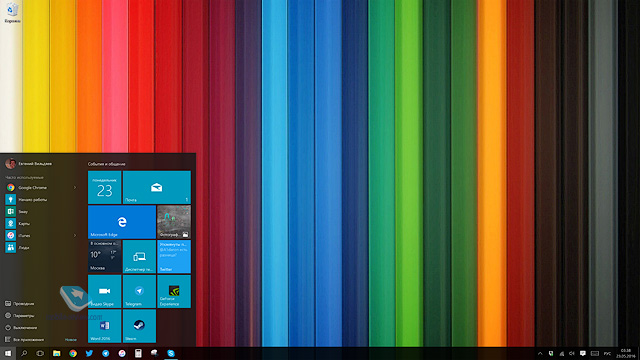Open Sway from the Start menu list
Screen dimensions: 640x360
pos(41,211)
